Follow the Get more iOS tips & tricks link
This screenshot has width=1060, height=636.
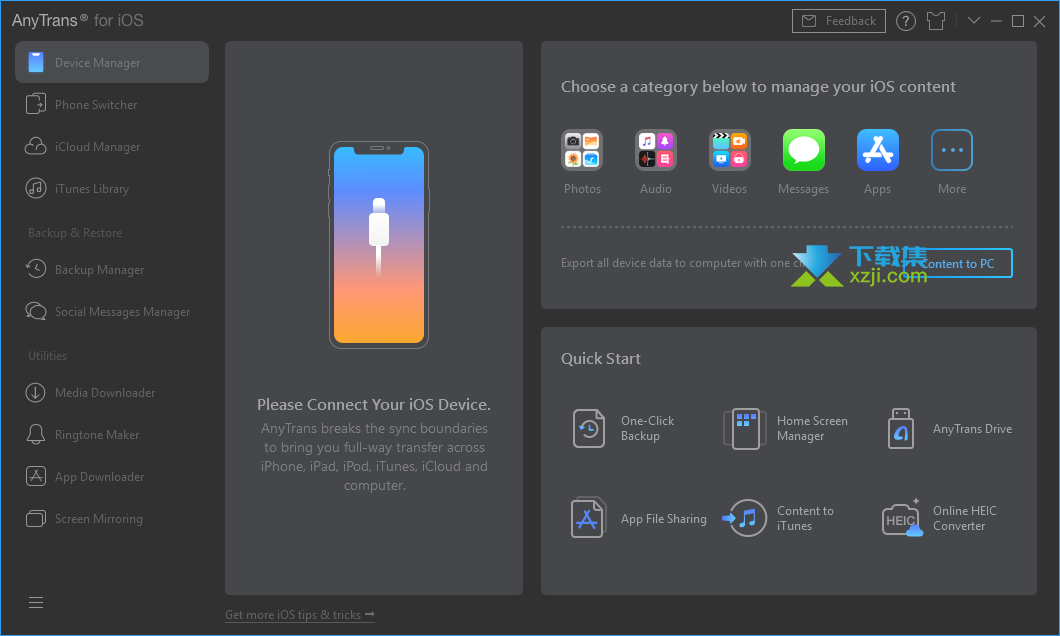click(299, 614)
